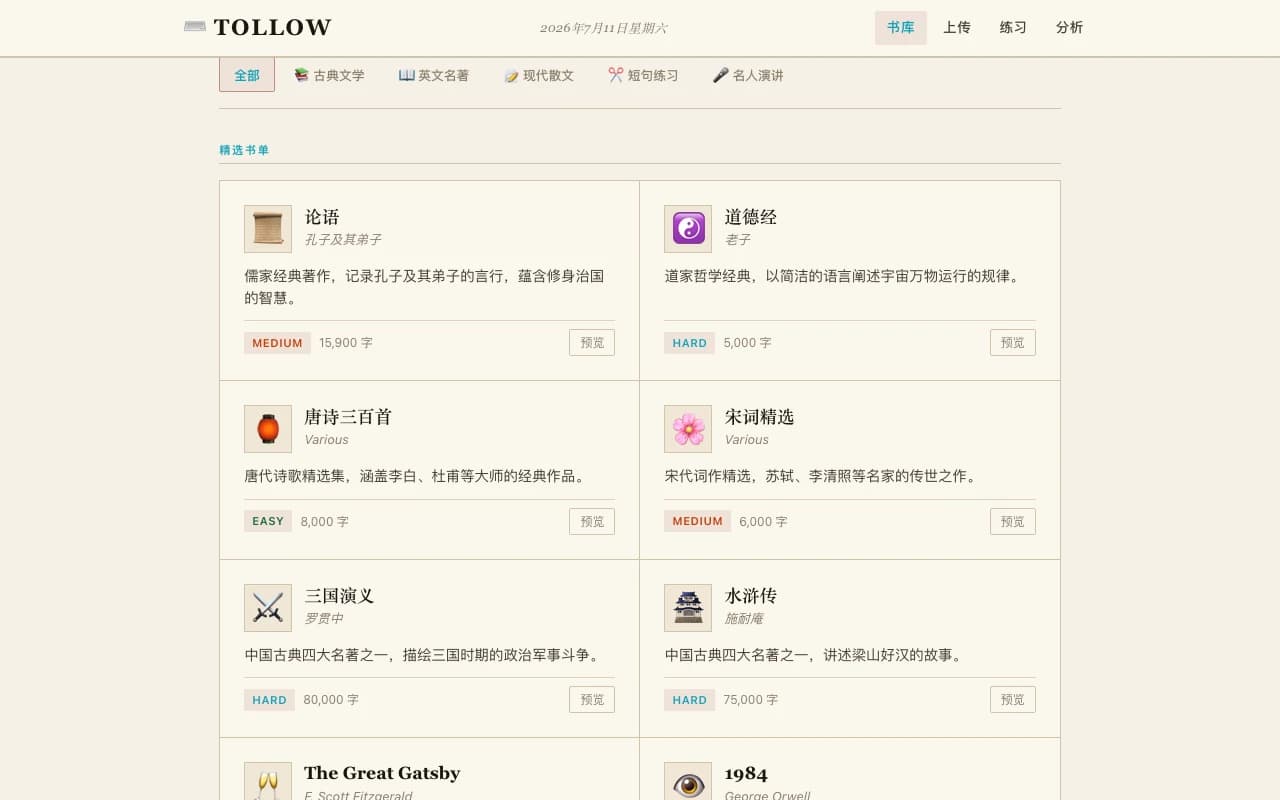Click the date 2026年7月11日星期六
This screenshot has width=1280, height=800.
(x=603, y=28)
